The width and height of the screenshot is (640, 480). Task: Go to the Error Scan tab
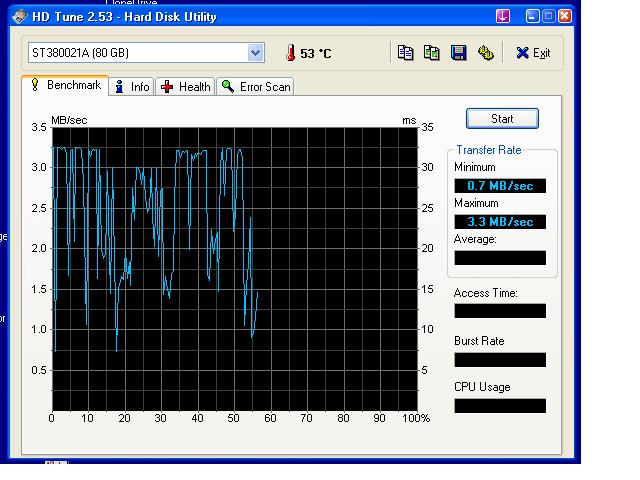tap(256, 87)
